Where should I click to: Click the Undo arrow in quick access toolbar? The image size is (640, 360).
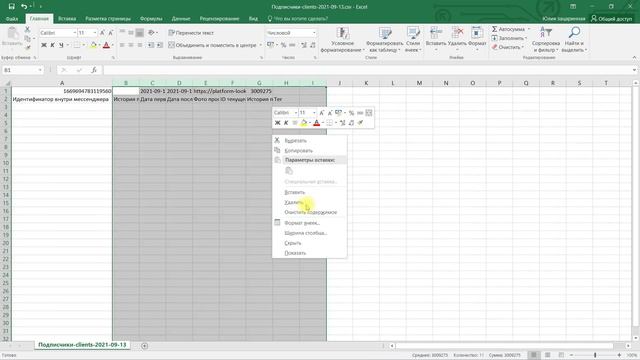24,7
